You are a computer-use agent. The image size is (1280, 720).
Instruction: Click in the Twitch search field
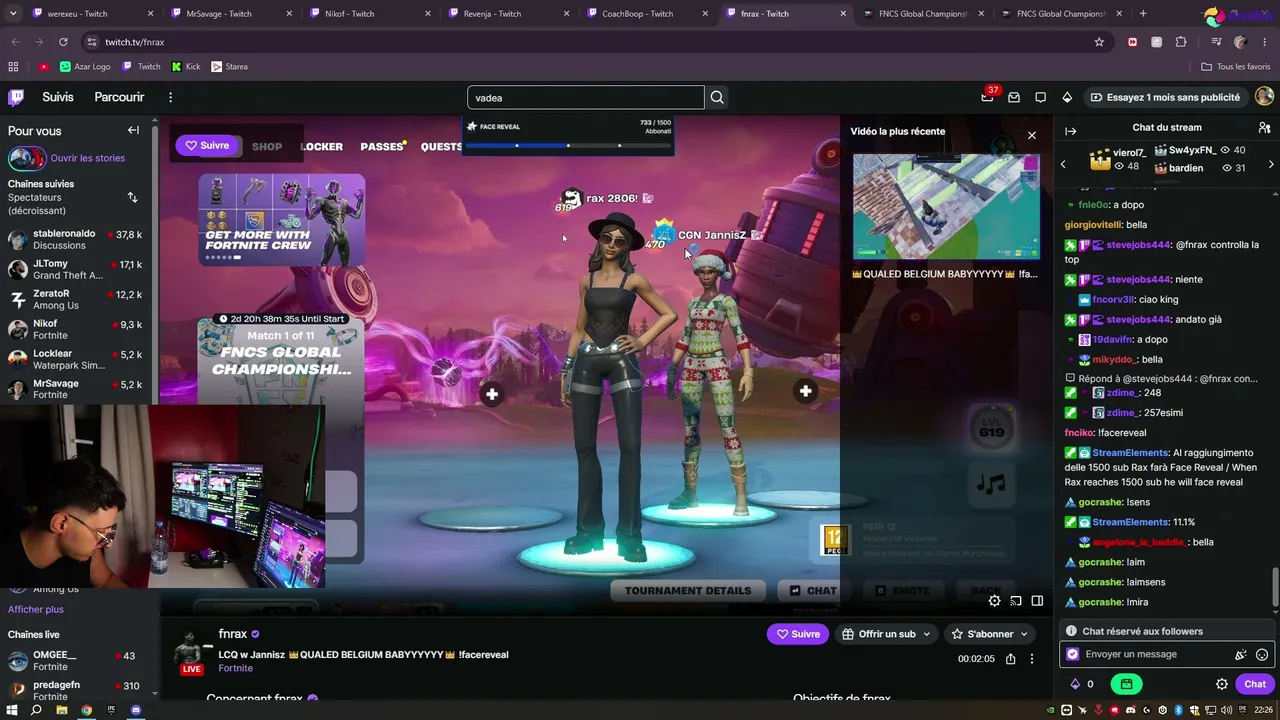coord(585,98)
